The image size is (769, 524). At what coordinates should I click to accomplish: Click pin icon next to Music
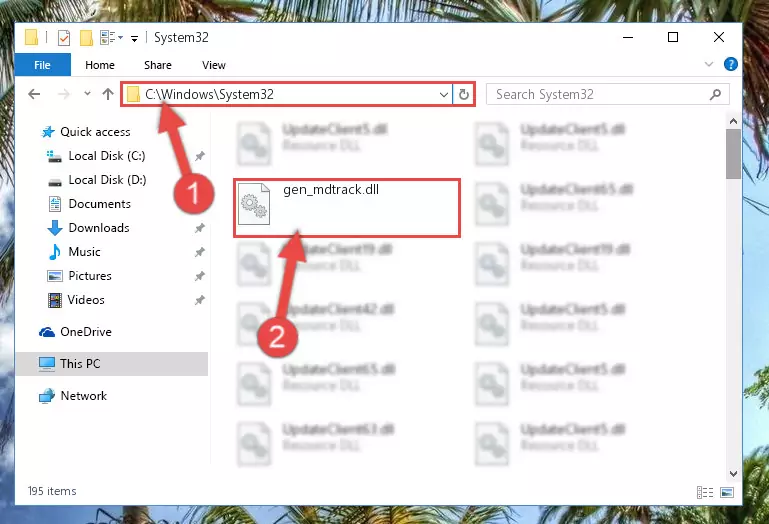coord(200,252)
